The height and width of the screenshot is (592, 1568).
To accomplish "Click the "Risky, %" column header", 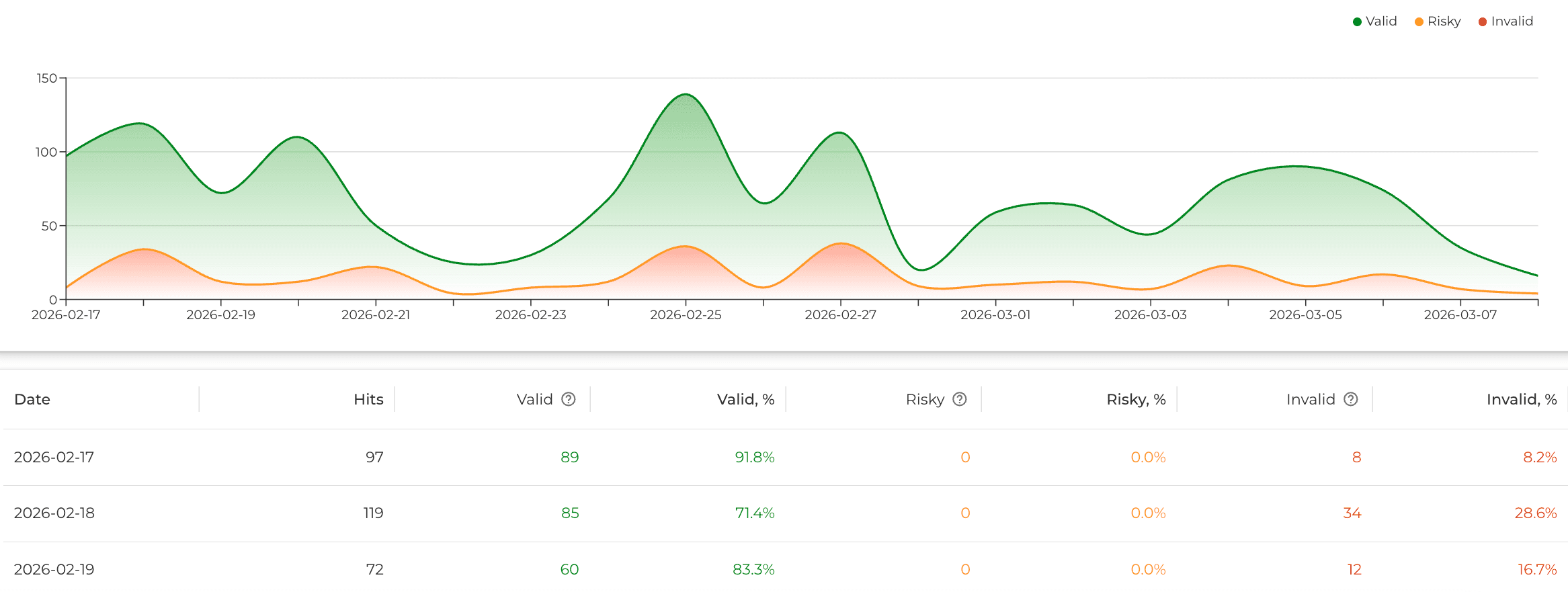I will tap(1136, 399).
